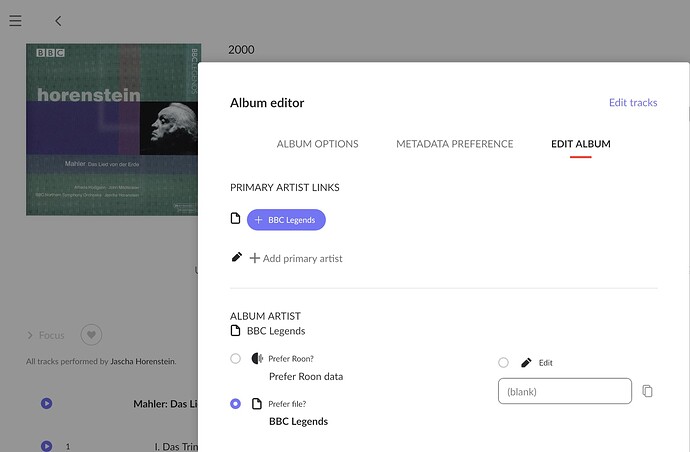
Task: Expand the Focus chevron
Action: click(30, 335)
